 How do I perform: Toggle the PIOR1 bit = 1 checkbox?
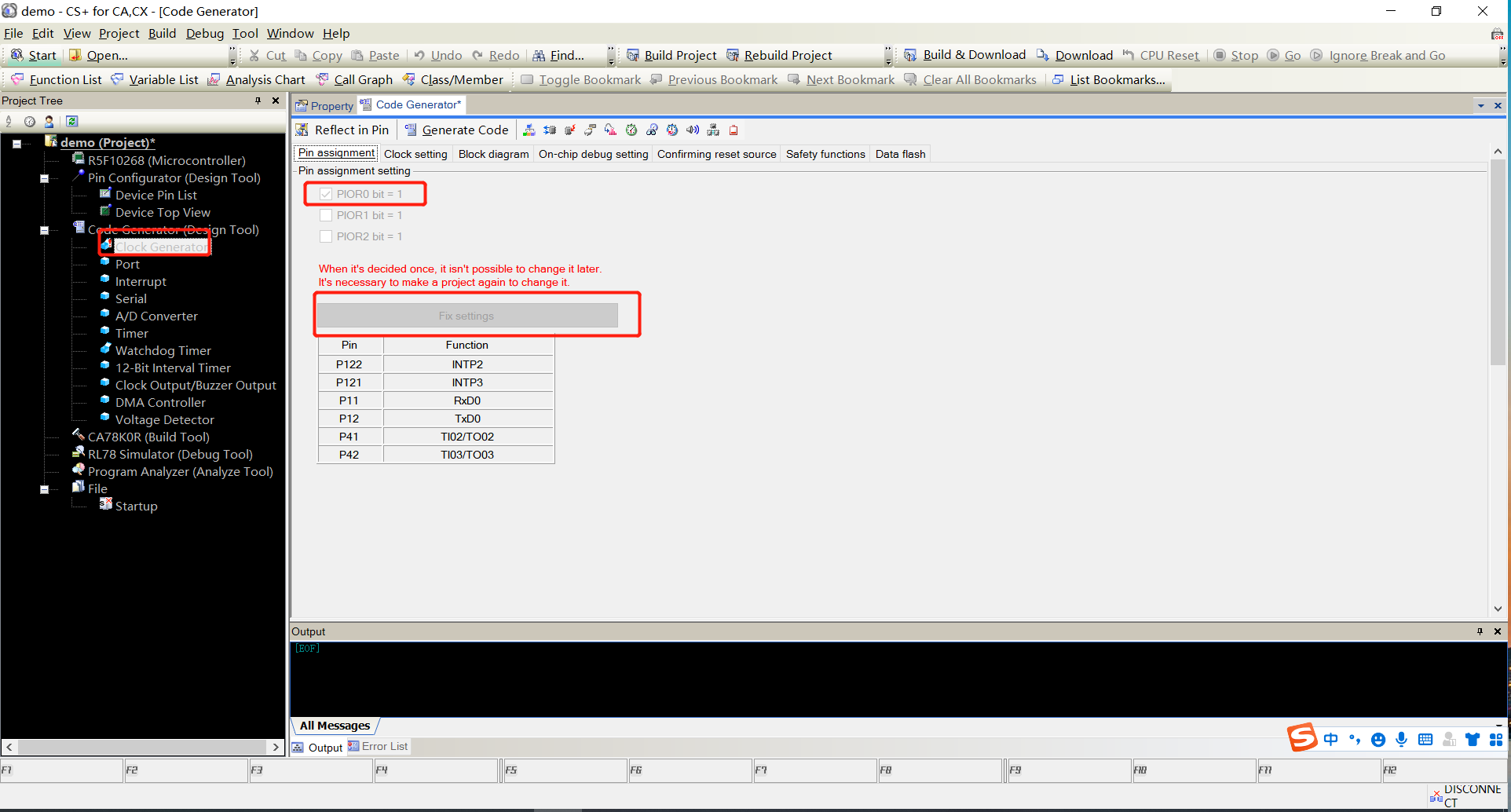[x=326, y=215]
